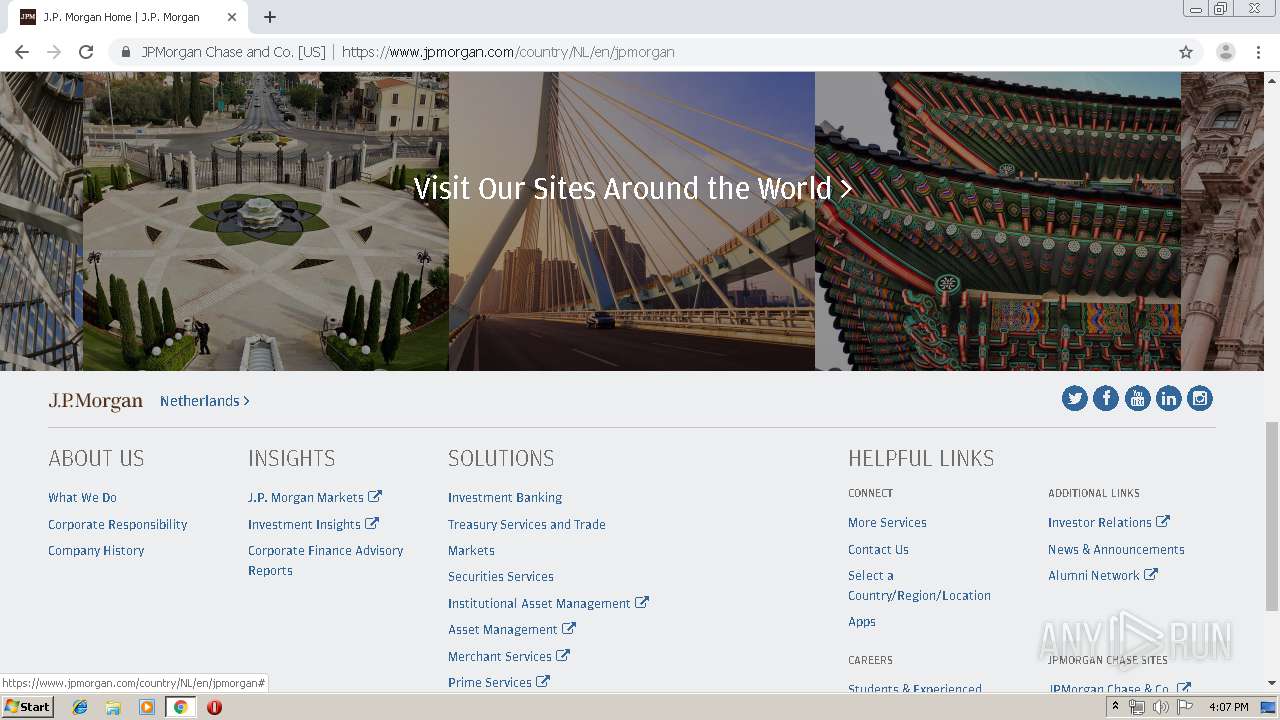Open Corporate Finance Advisory Reports
Image resolution: width=1280 pixels, height=720 pixels.
(x=325, y=561)
